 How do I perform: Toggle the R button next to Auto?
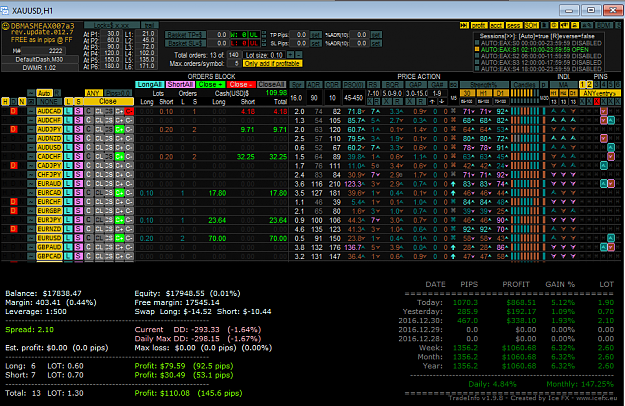57,93
